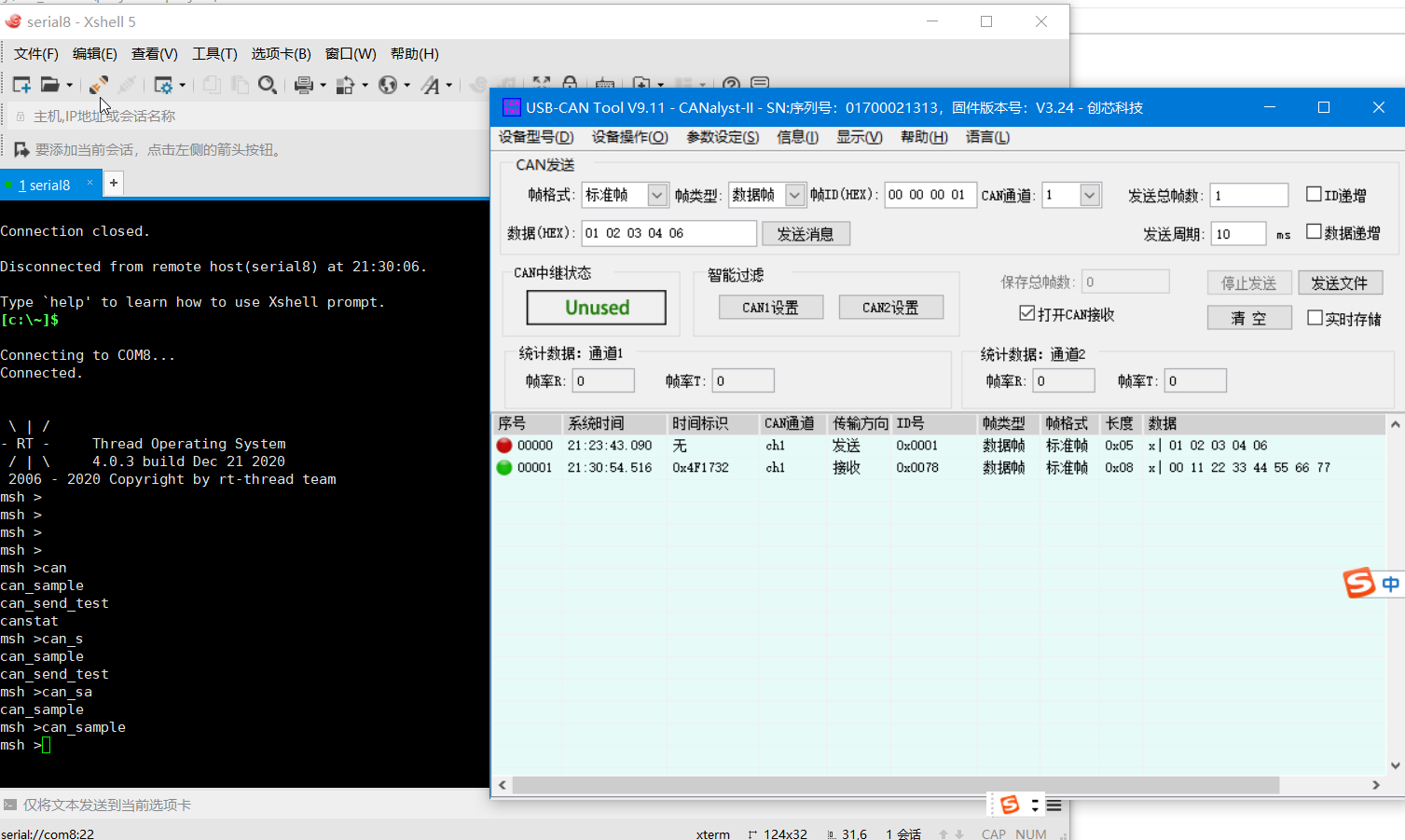
Task: Click the add-current-session arrow icon in Xshell
Action: coord(21,149)
